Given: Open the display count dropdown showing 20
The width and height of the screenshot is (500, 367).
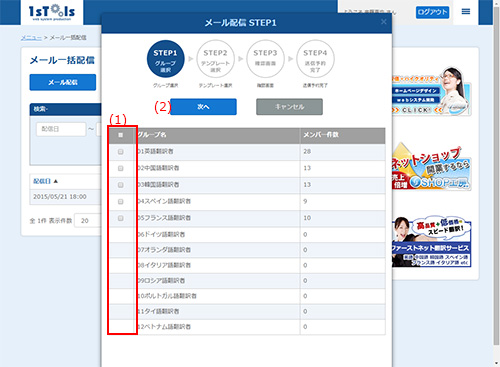Looking at the screenshot, I should [x=87, y=221].
